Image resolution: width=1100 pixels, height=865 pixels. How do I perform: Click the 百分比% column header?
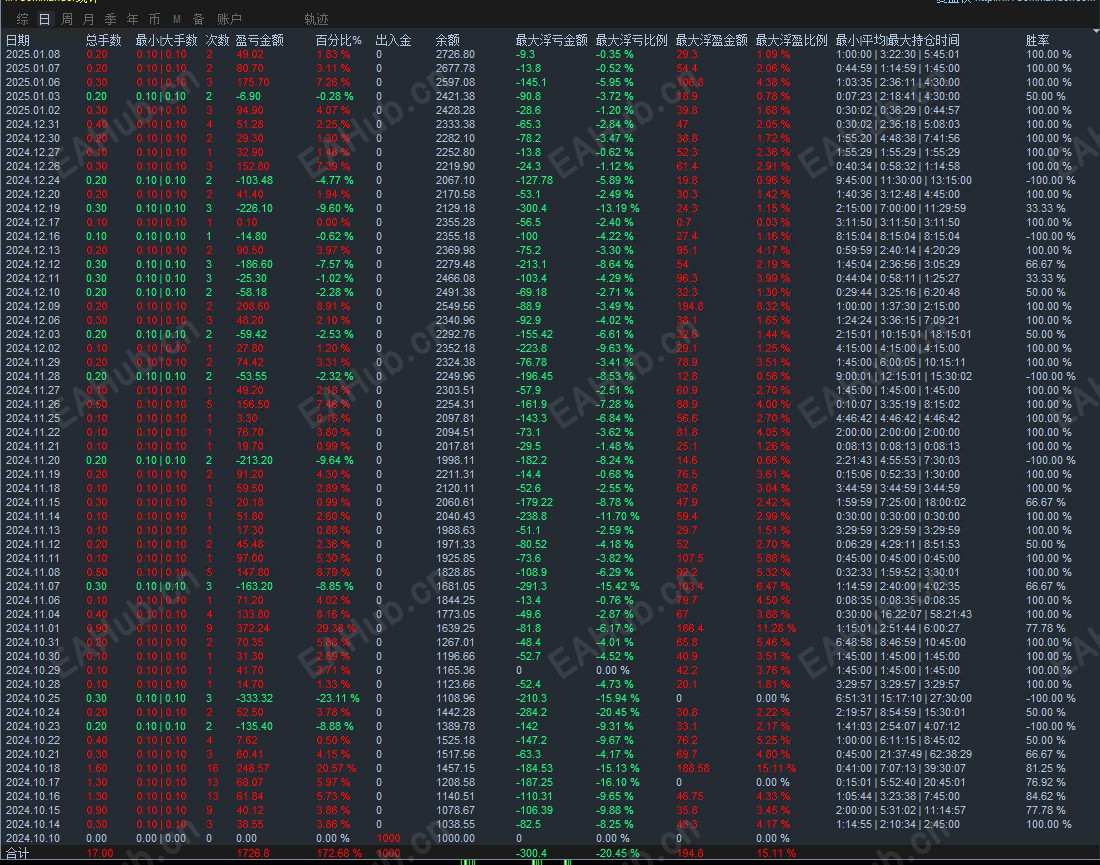pyautogui.click(x=338, y=40)
